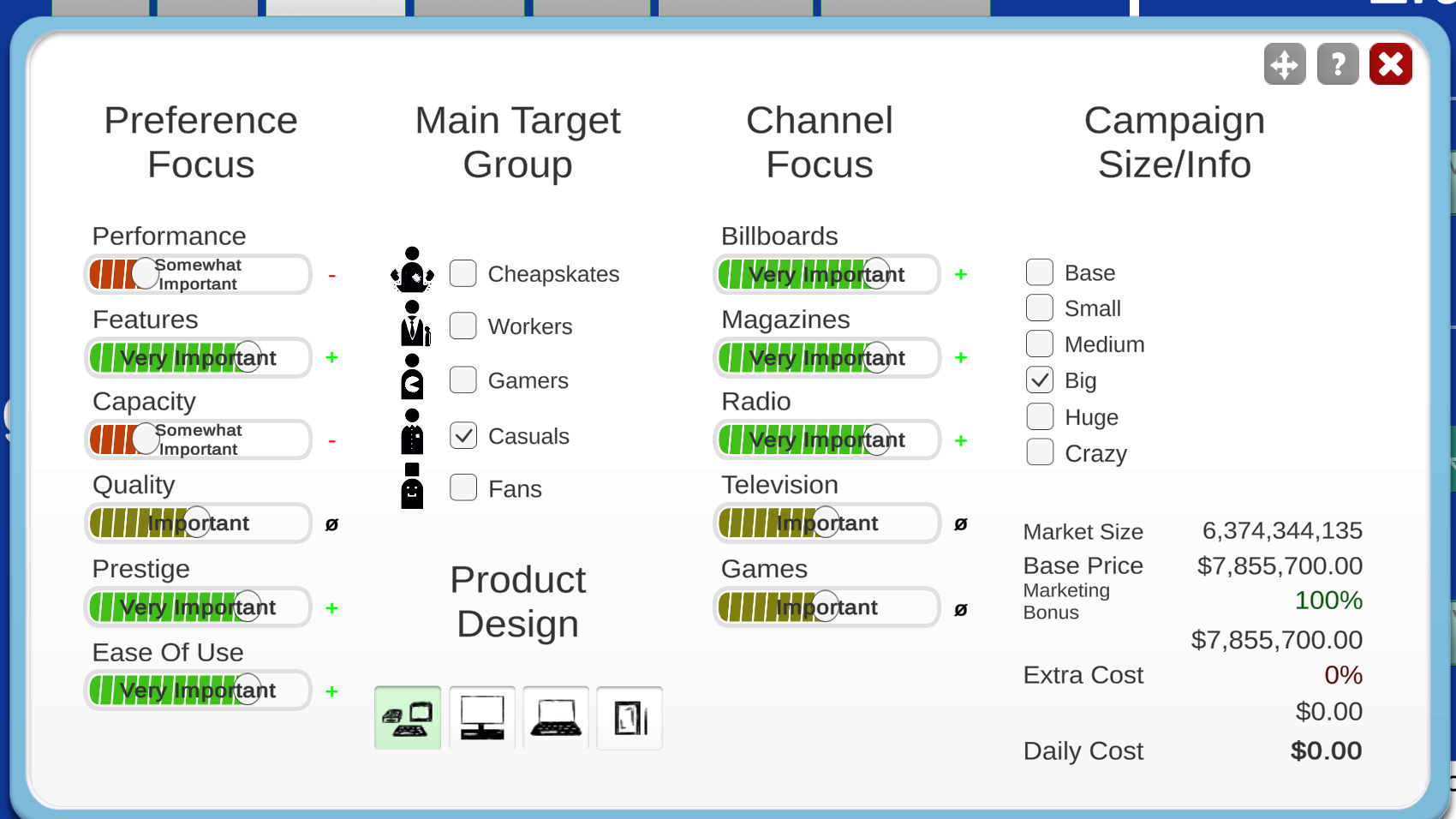Select the Base campaign size
Image resolution: width=1456 pixels, height=819 pixels.
click(x=1040, y=272)
